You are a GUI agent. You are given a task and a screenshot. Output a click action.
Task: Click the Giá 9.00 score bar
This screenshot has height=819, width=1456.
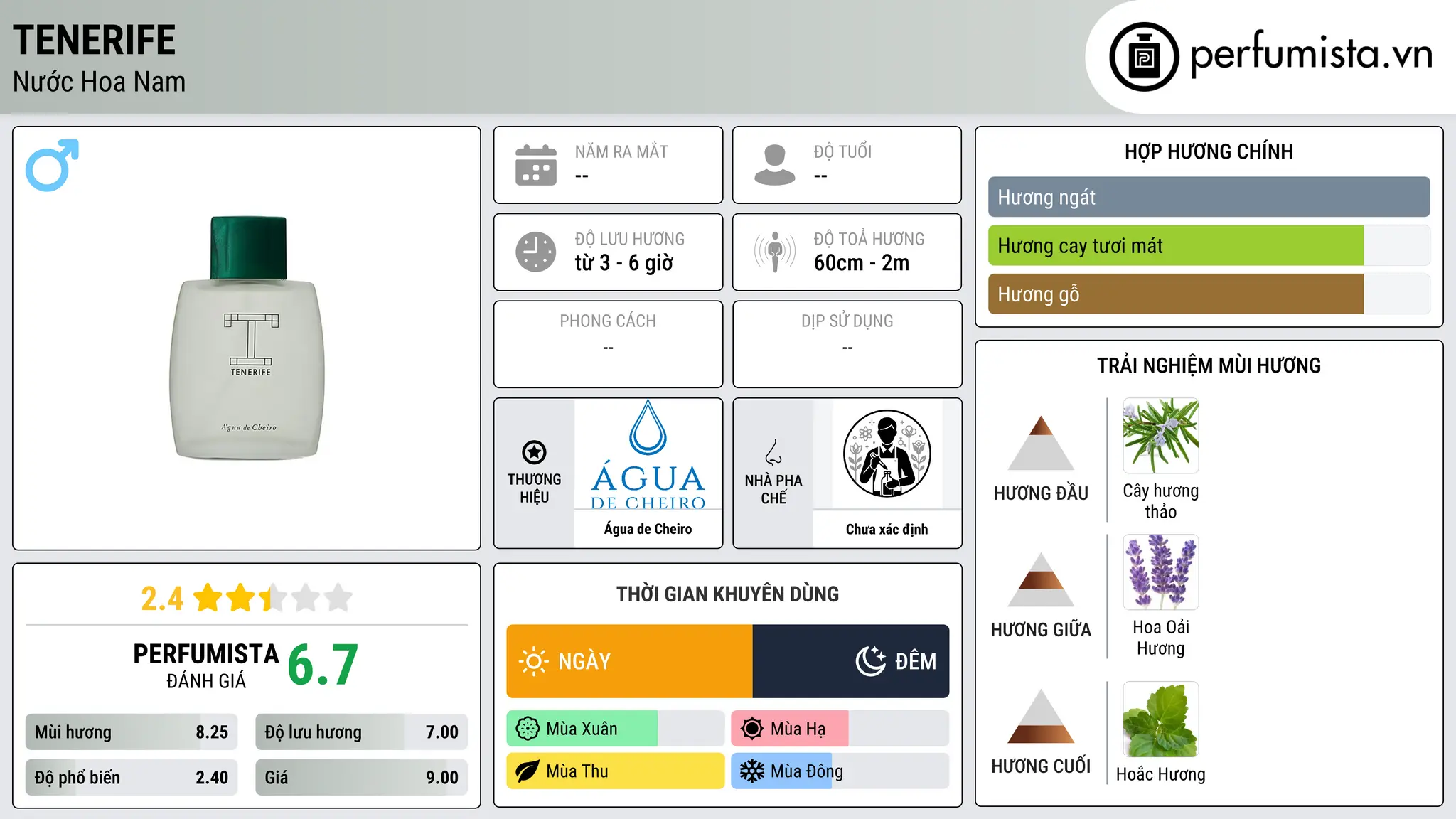(361, 778)
